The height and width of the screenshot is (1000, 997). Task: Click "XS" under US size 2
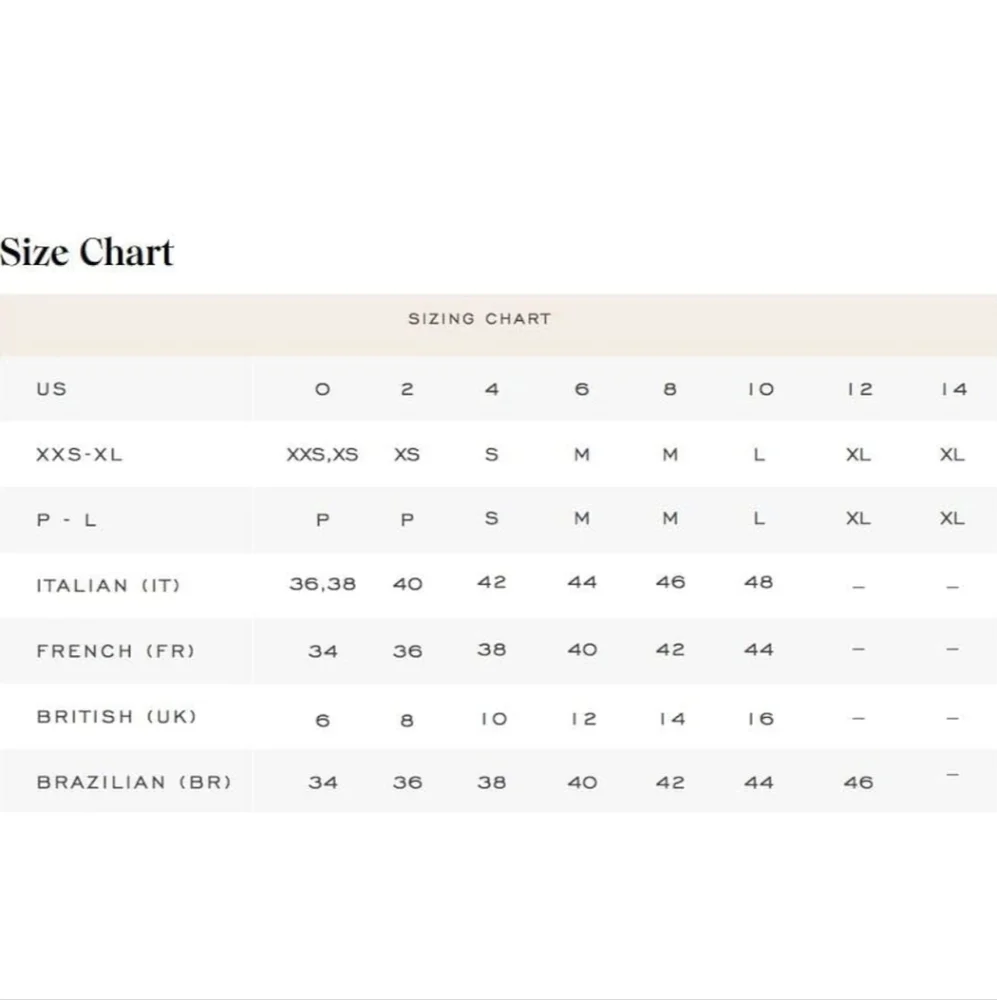407,455
